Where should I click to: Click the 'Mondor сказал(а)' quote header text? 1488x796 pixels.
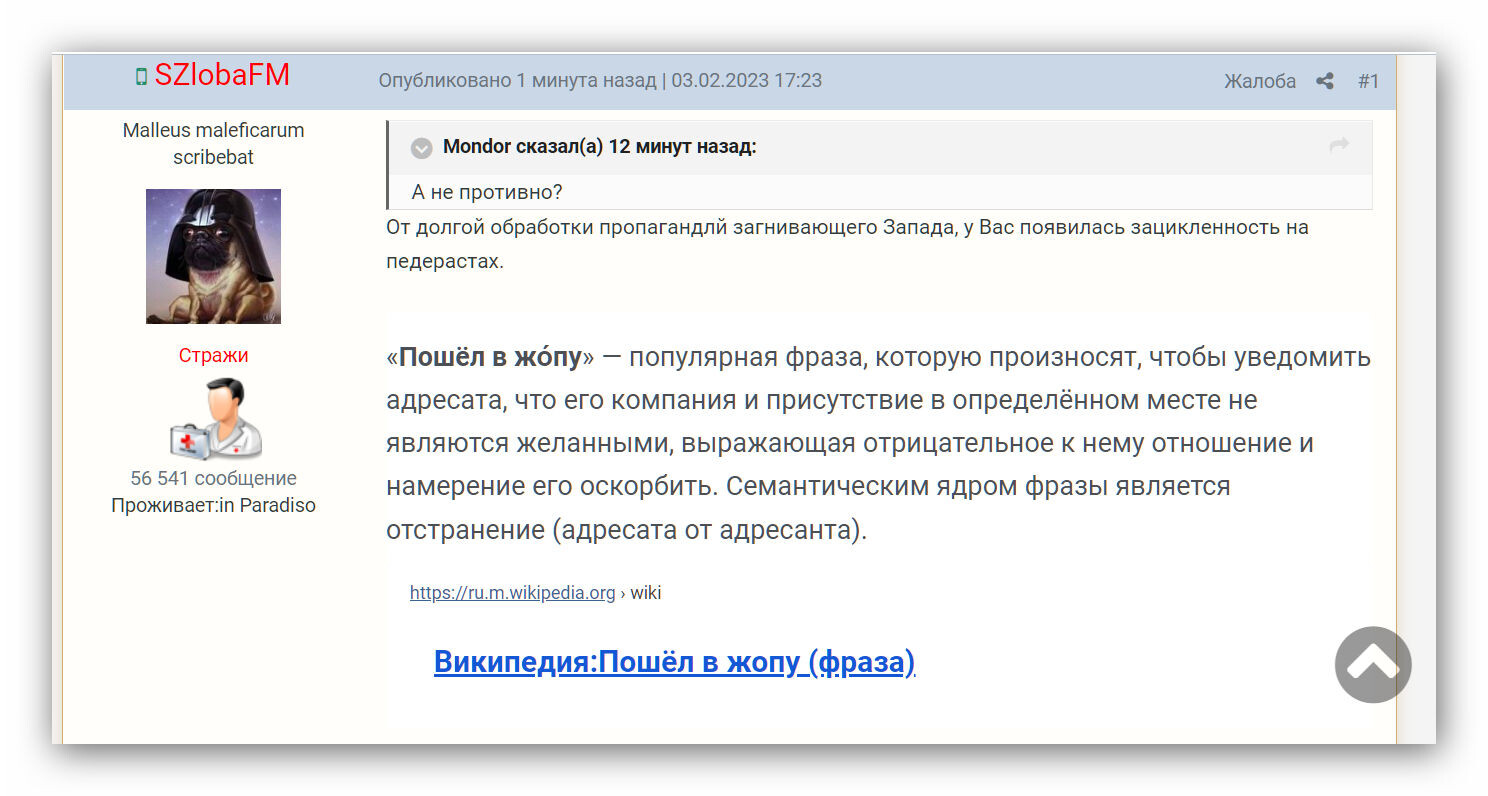tap(599, 147)
